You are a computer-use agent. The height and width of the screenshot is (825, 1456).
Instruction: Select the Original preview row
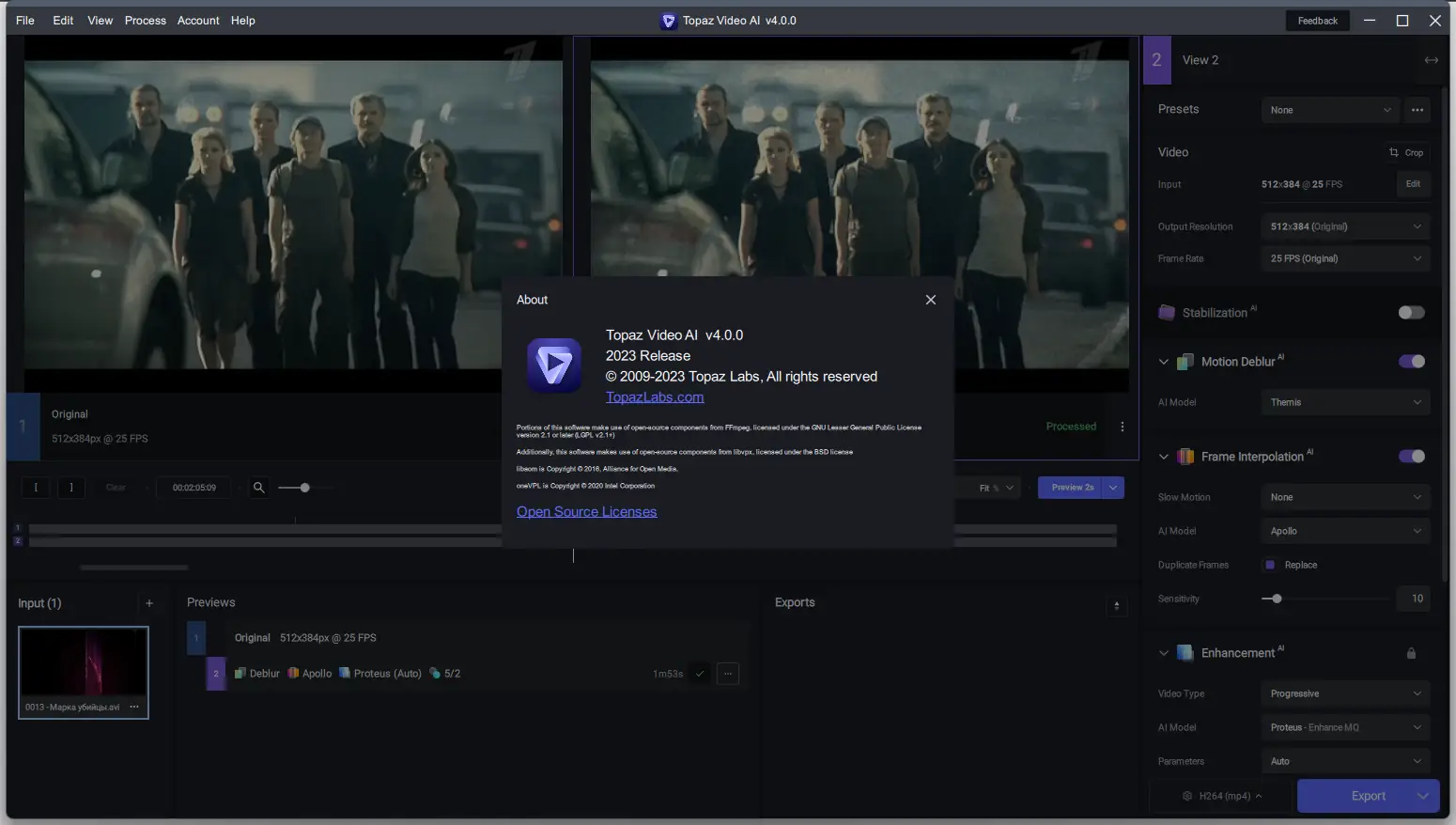coord(468,638)
